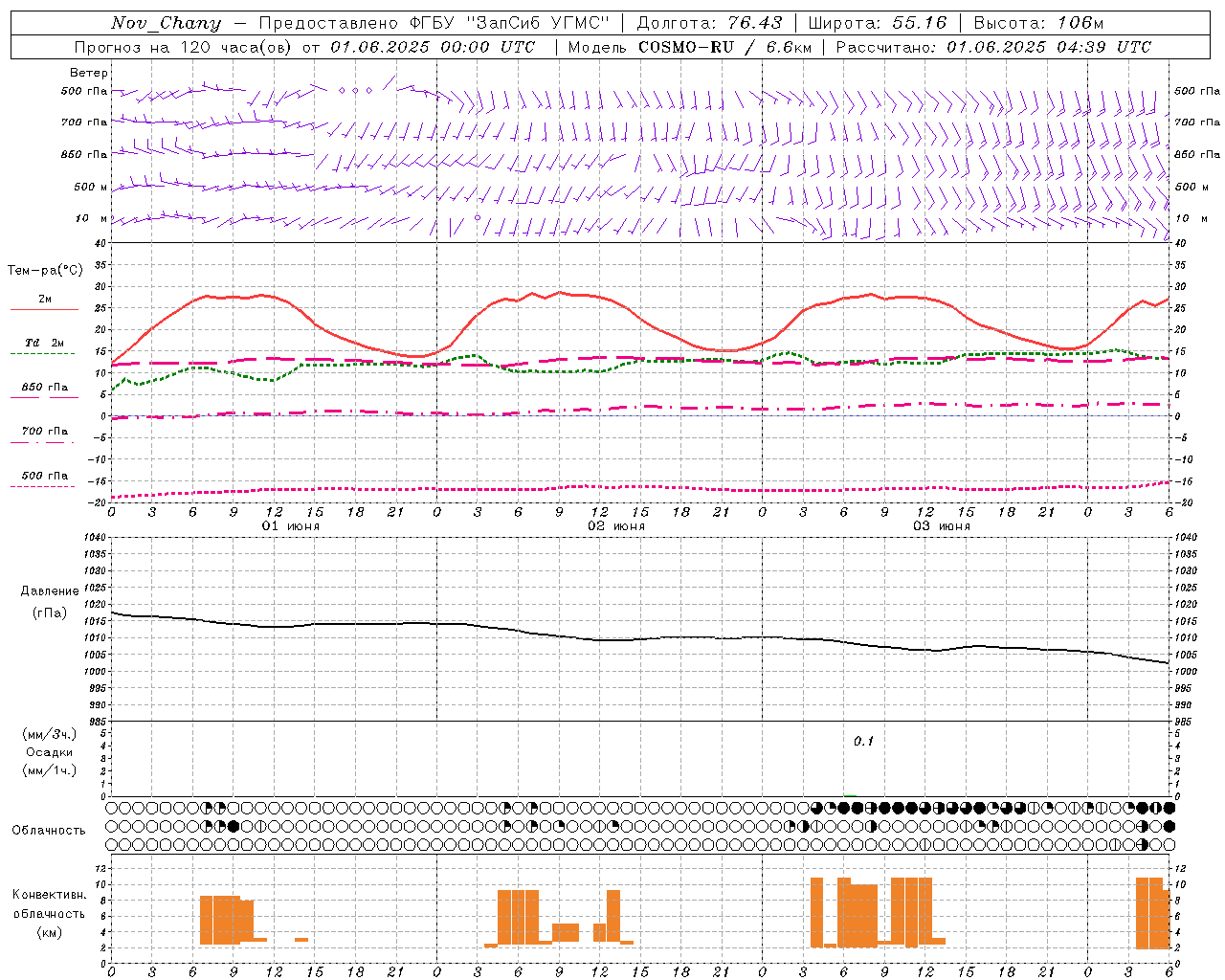Click the Тем-ра(°C) temperature axis title
Screen dimensions: 1225x980
(45, 271)
